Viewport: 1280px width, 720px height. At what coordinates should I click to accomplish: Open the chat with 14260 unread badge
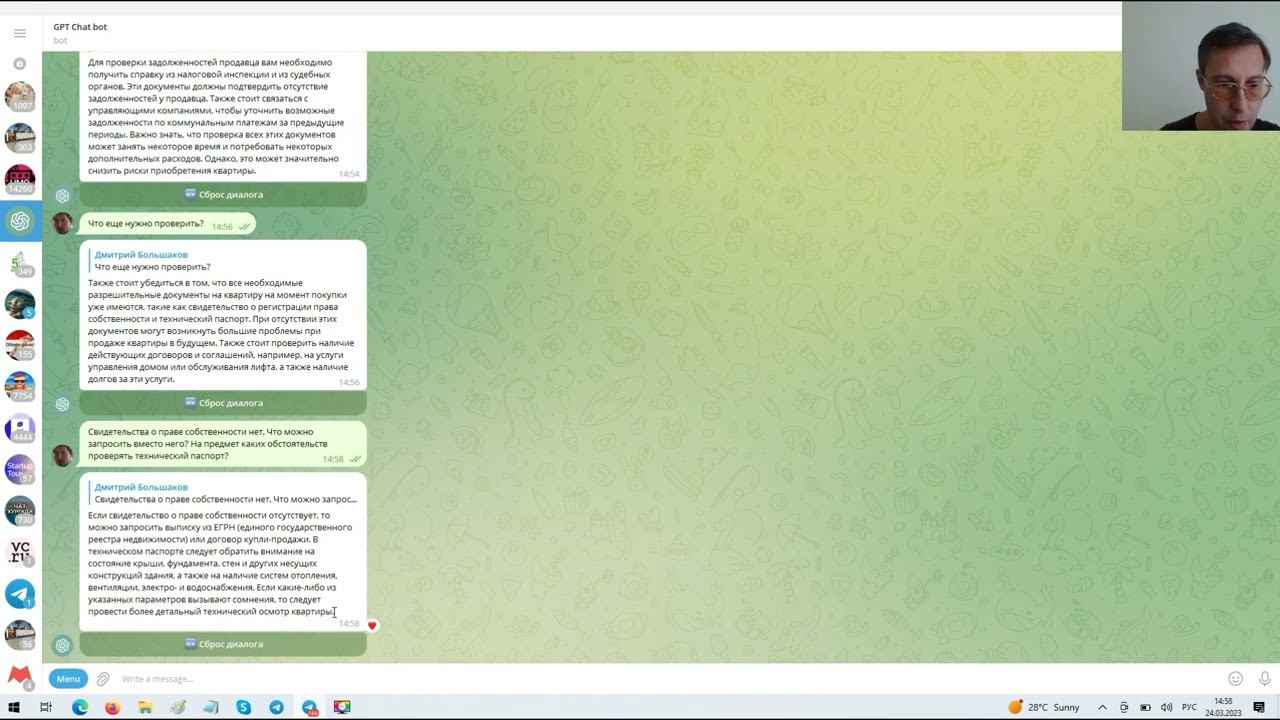pos(19,179)
